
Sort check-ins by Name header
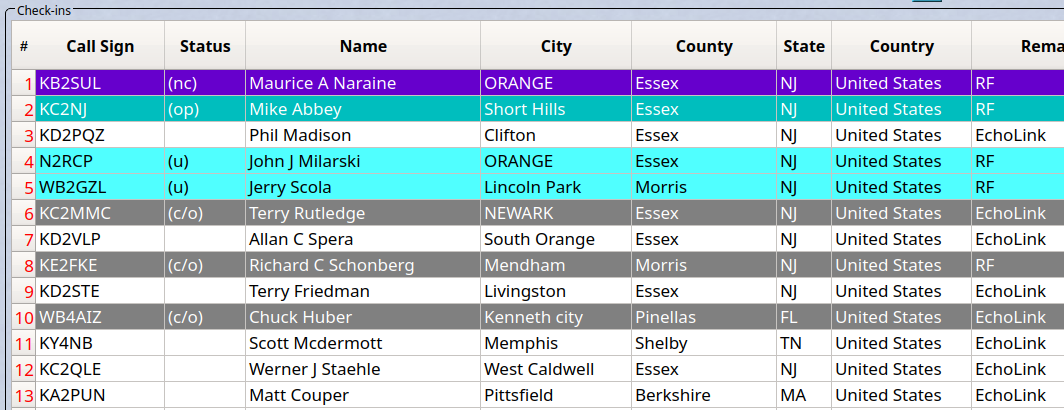click(x=363, y=46)
